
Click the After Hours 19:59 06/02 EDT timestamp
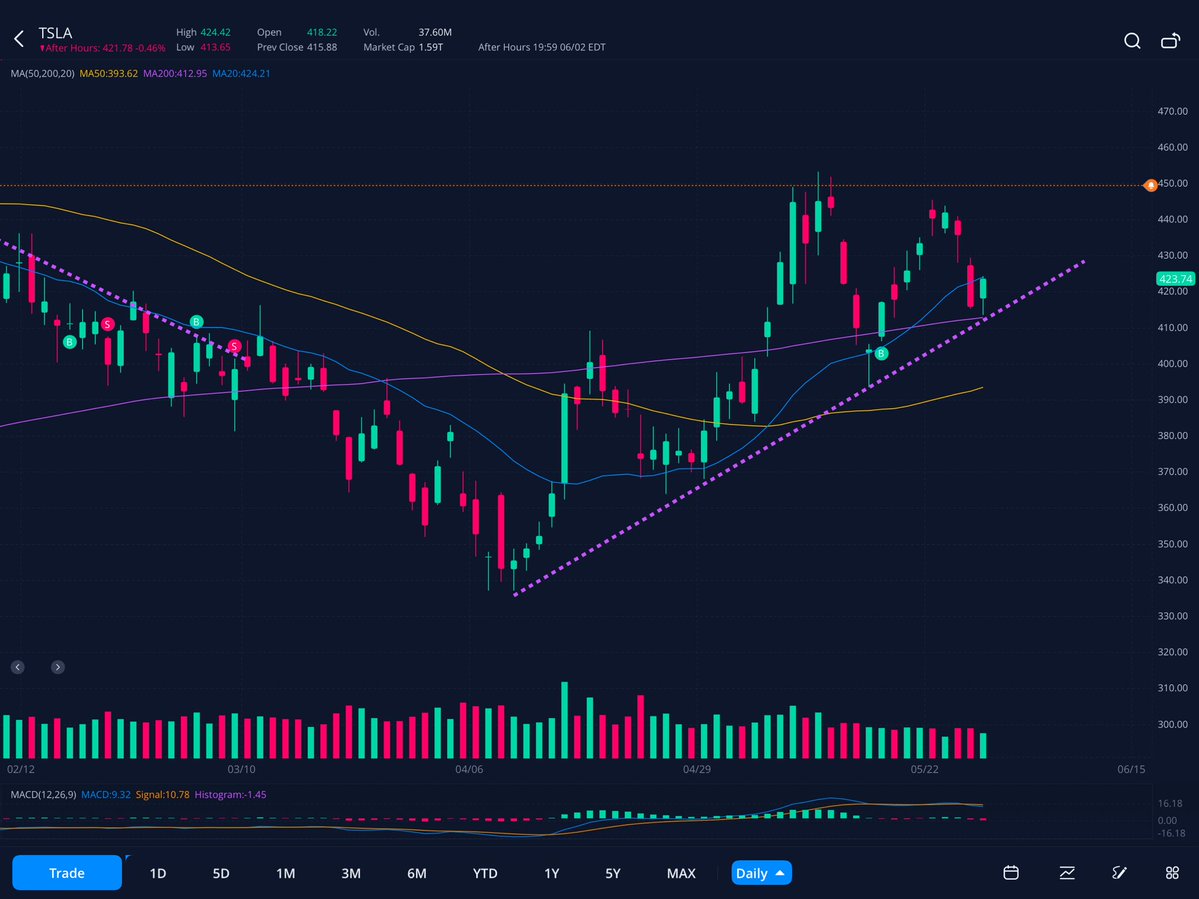(x=541, y=47)
